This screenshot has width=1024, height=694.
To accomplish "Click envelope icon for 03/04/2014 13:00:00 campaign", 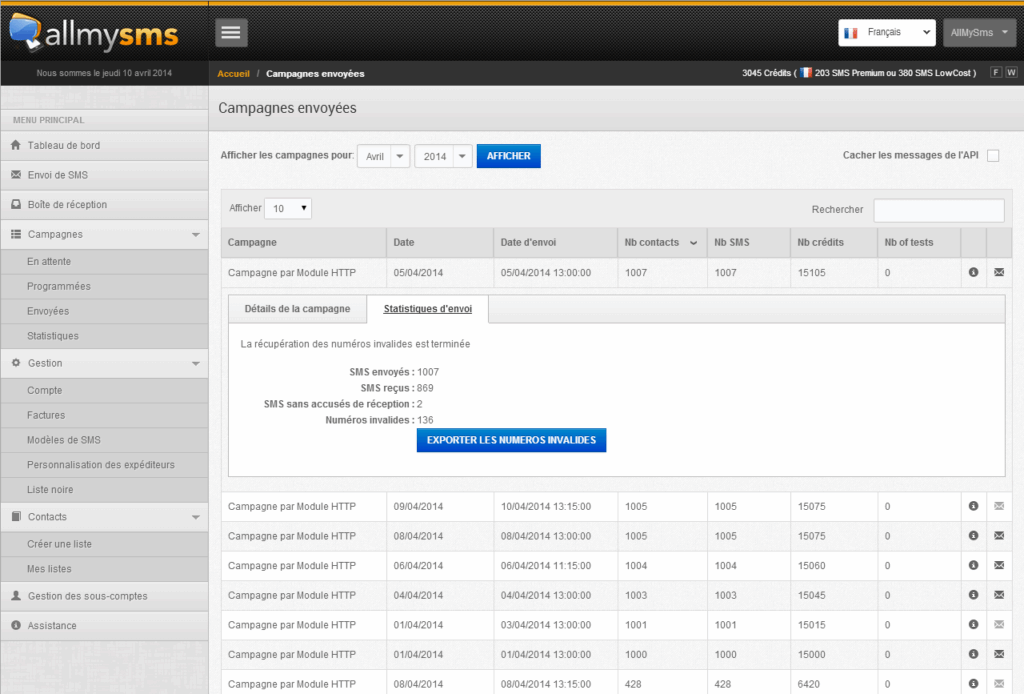I will pos(999,625).
